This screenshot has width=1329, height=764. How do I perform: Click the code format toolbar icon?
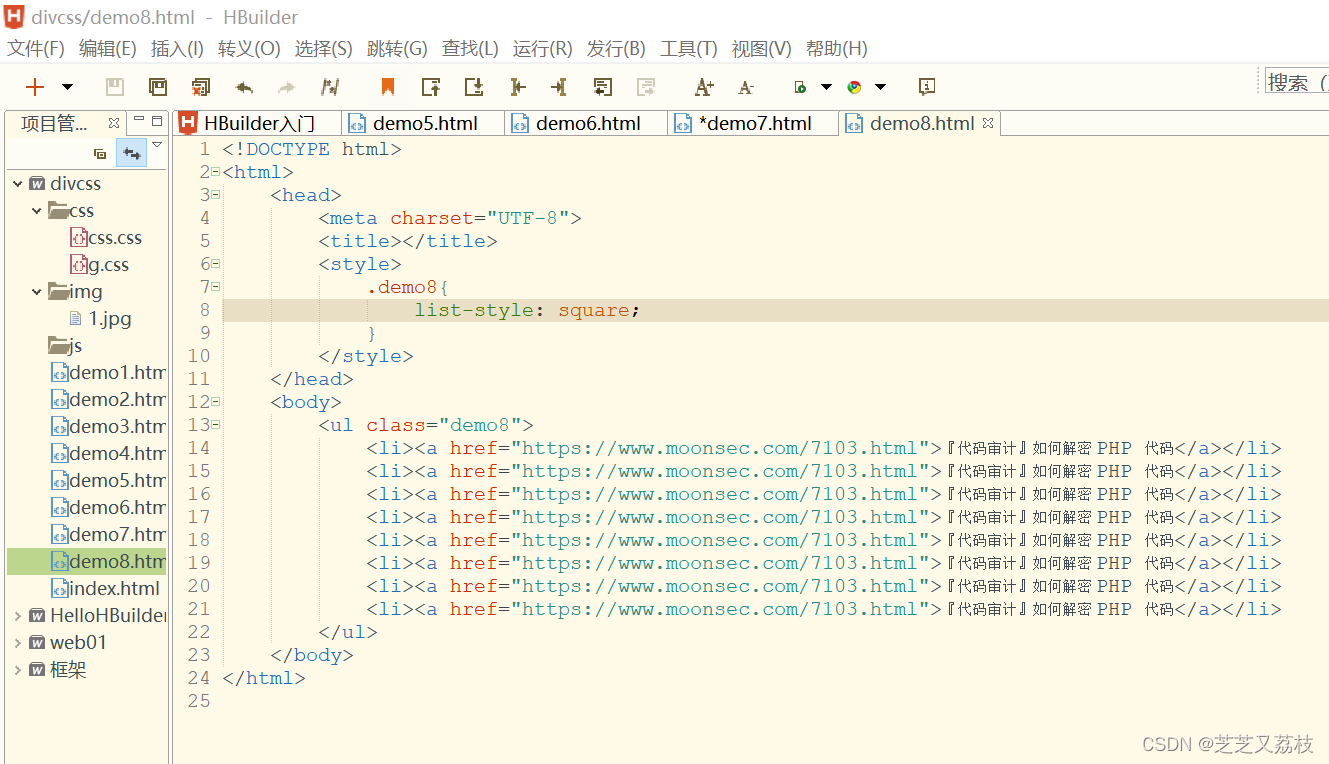330,87
